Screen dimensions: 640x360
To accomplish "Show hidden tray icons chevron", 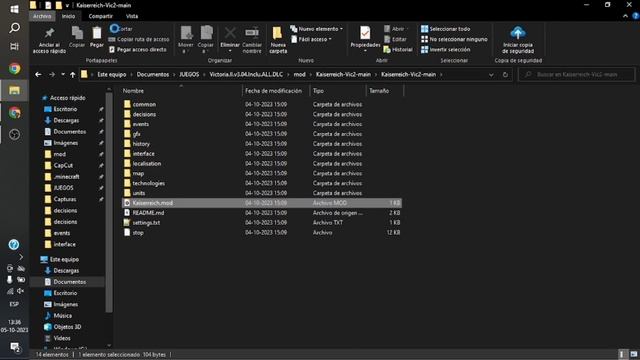I will [x=21, y=257].
